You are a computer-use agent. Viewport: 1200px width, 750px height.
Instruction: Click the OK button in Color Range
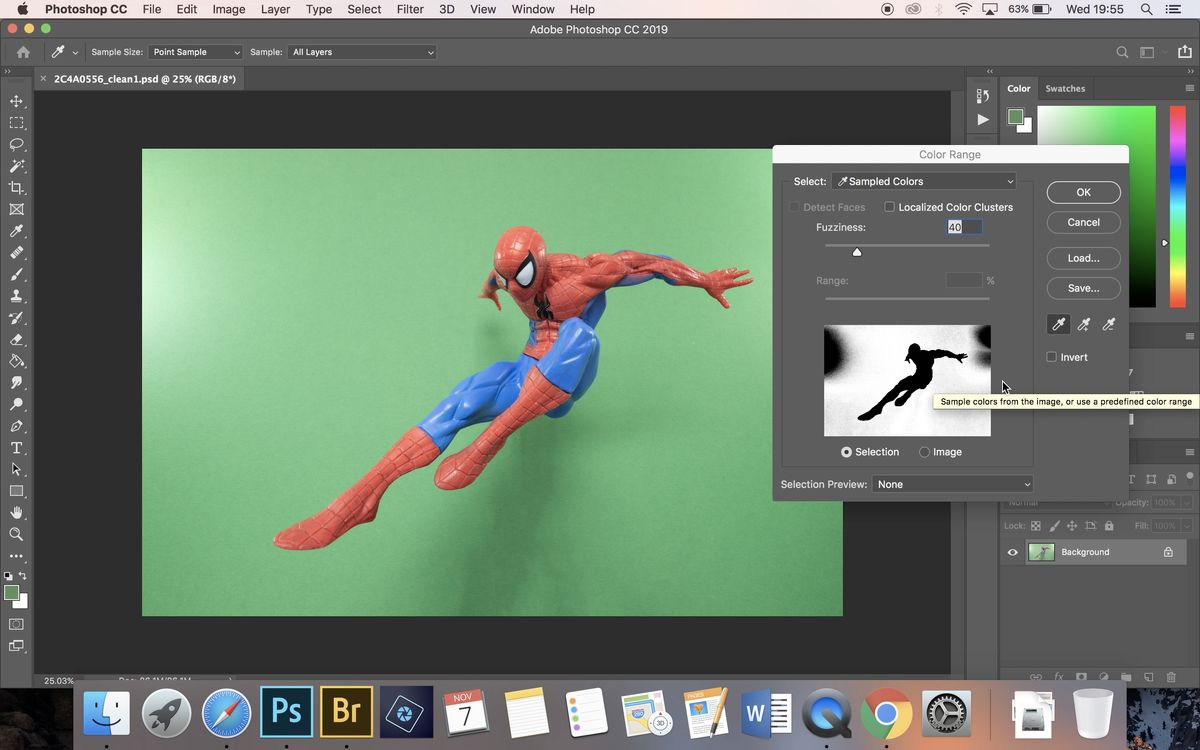coord(1083,192)
